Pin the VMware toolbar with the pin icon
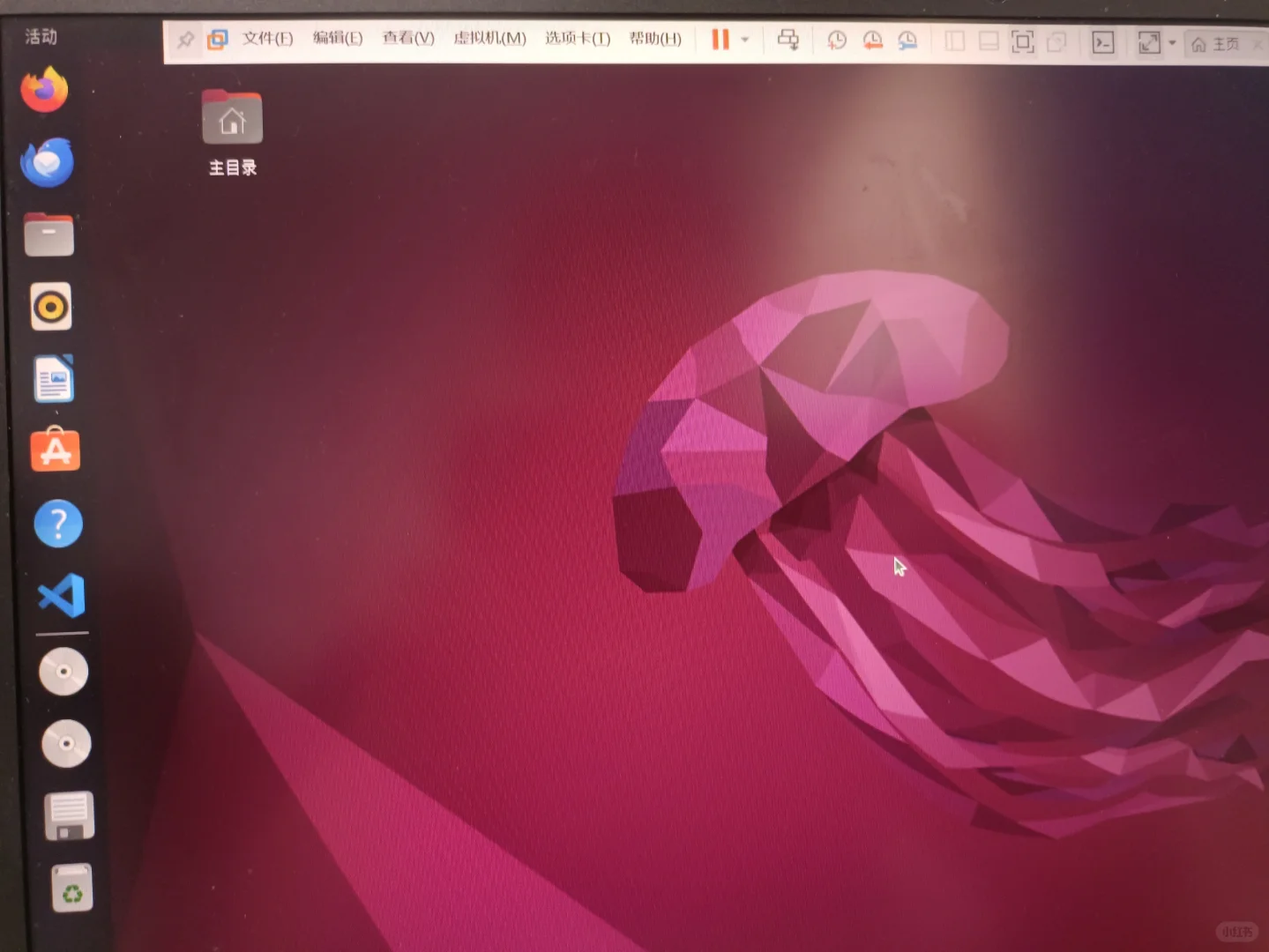This screenshot has width=1269, height=952. [x=185, y=40]
